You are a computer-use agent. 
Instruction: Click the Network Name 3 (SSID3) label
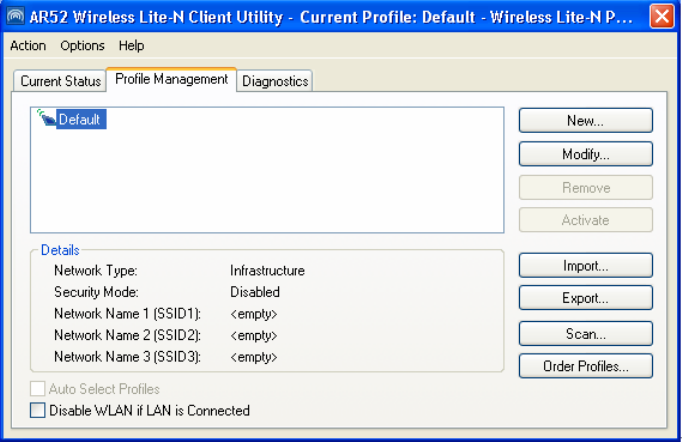tap(127, 357)
